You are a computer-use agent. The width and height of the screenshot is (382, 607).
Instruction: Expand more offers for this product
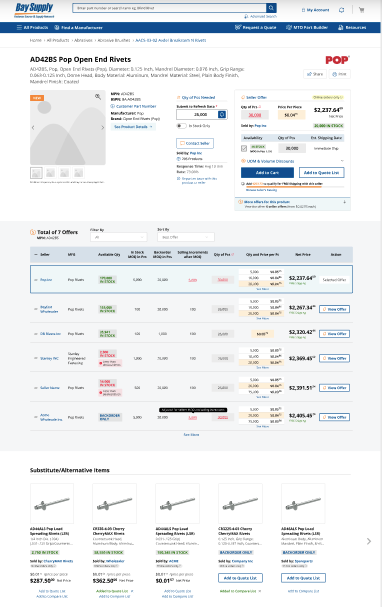click(x=293, y=204)
